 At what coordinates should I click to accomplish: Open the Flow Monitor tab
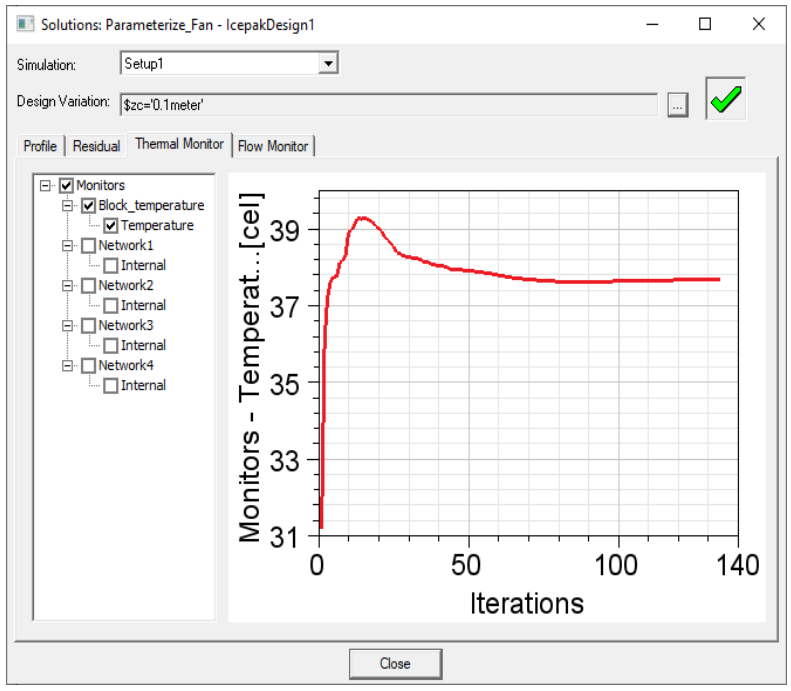(x=273, y=146)
